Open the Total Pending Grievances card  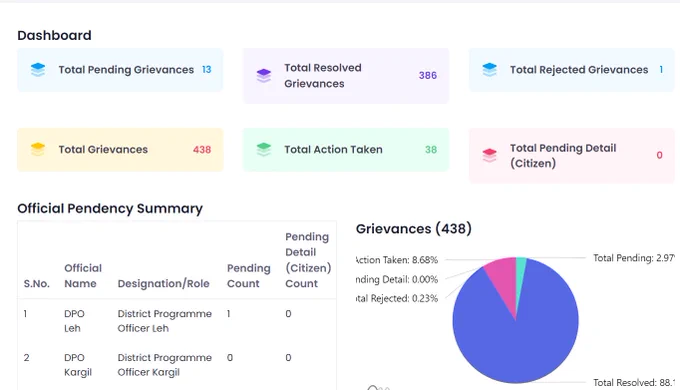(x=120, y=70)
